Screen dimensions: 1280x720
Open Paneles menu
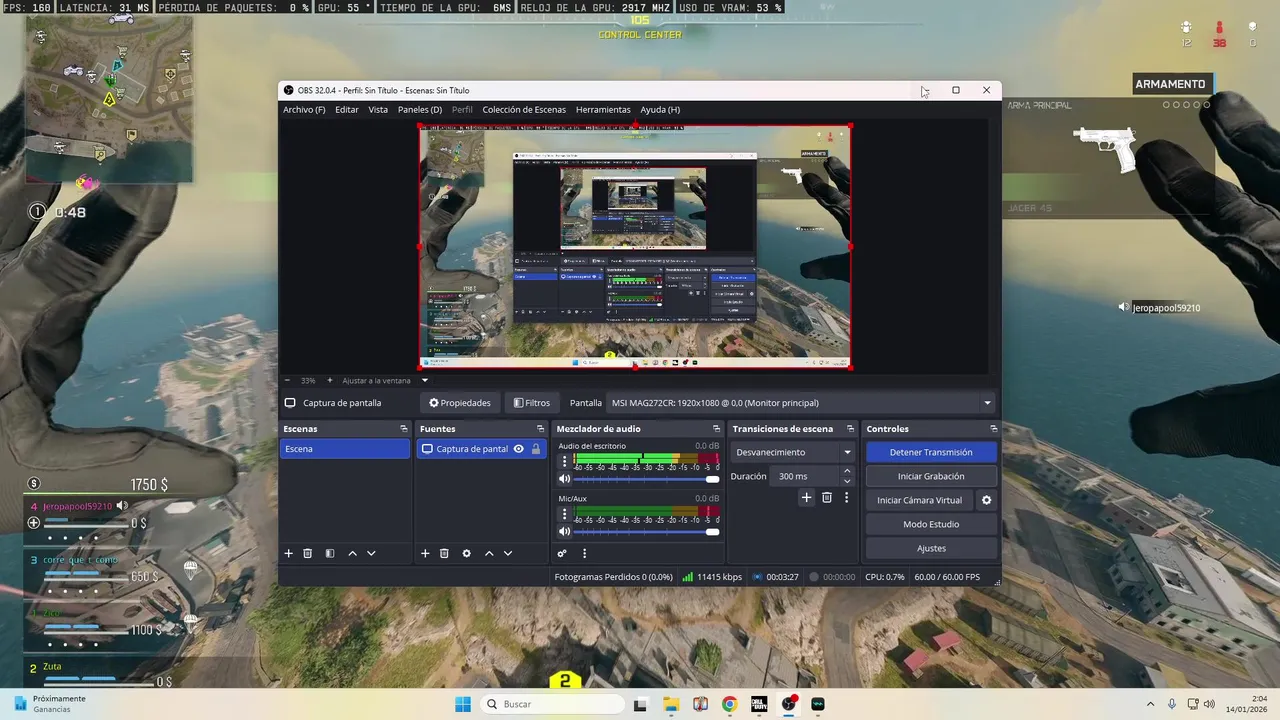[x=420, y=110]
